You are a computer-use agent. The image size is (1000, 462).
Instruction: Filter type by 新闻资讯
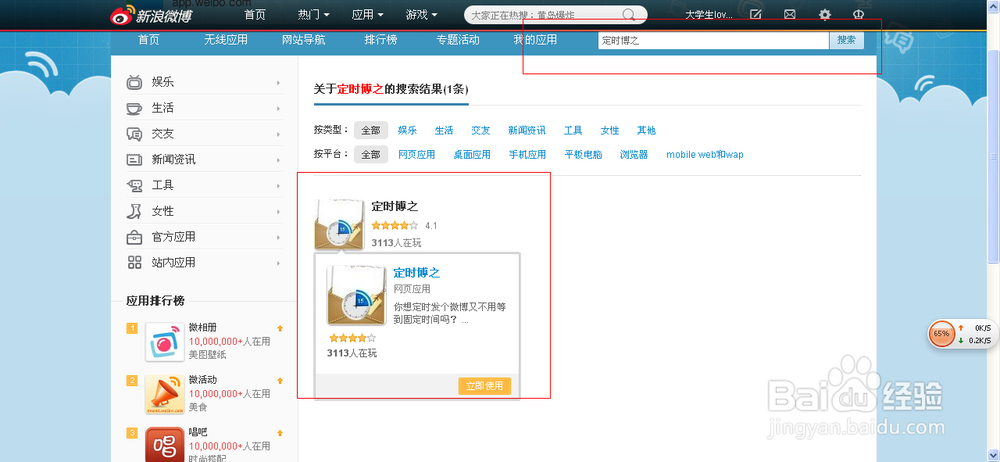coord(527,130)
